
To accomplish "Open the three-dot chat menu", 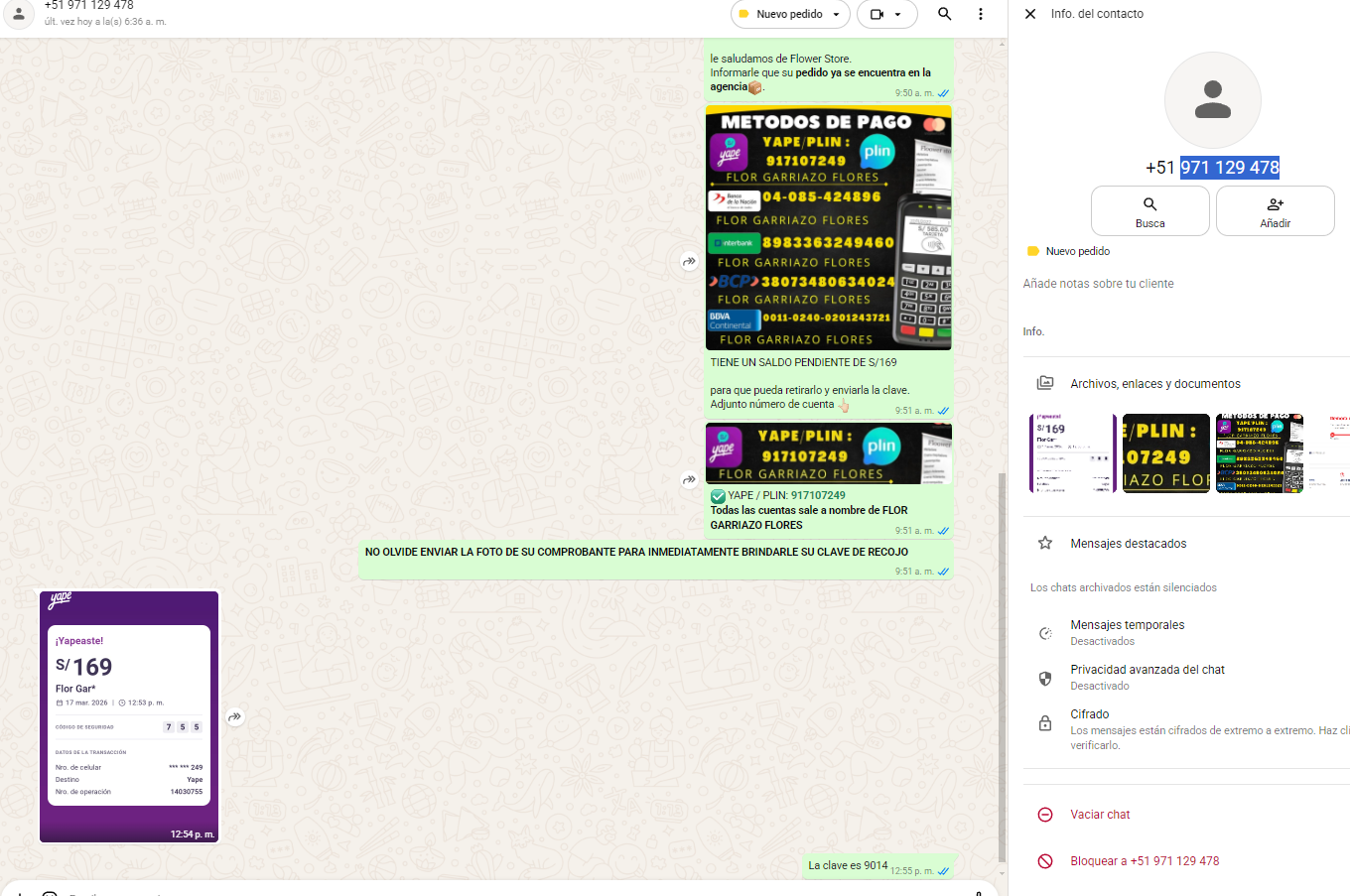I will tap(981, 14).
